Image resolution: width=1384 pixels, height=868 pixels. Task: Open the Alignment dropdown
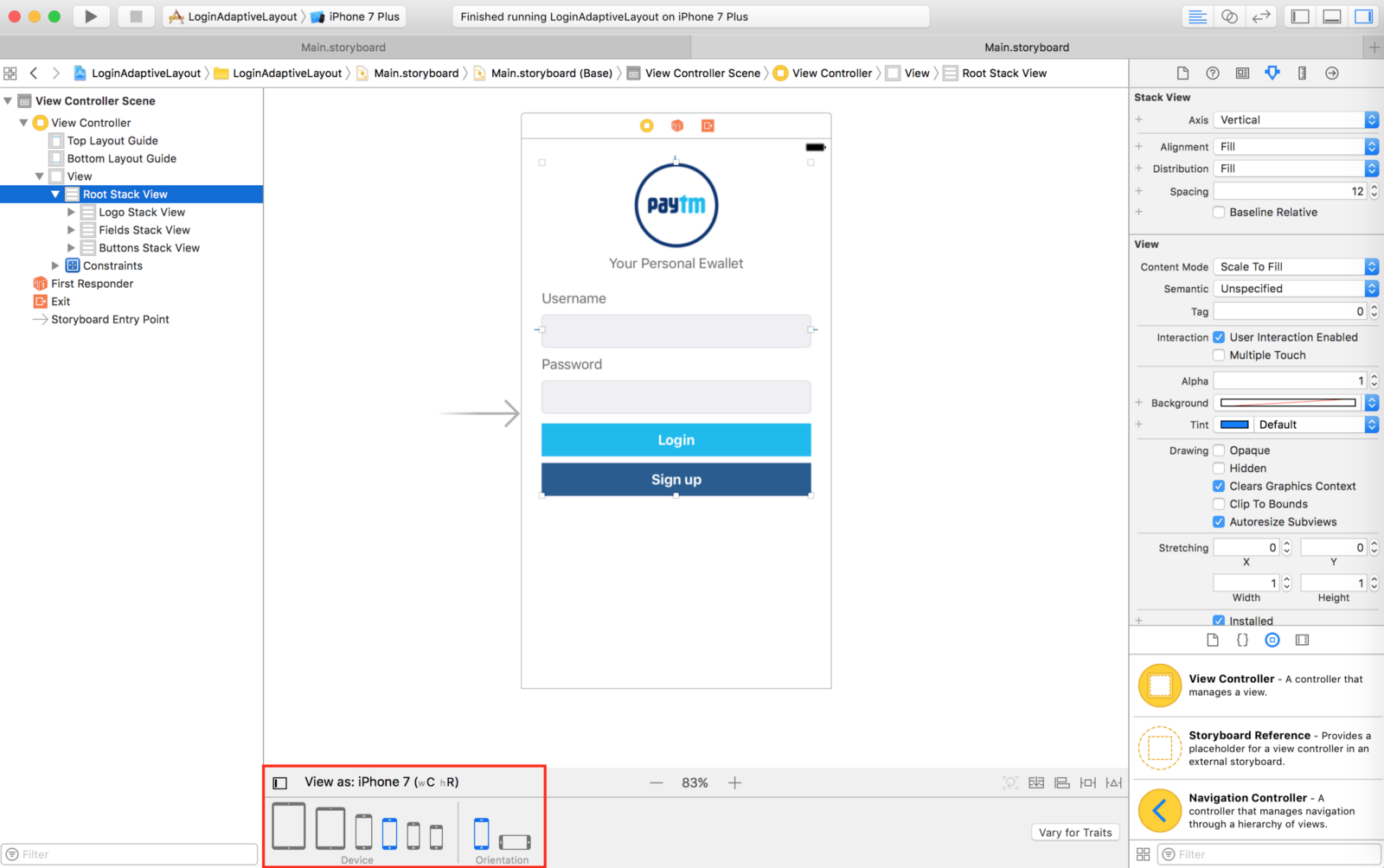click(x=1296, y=147)
